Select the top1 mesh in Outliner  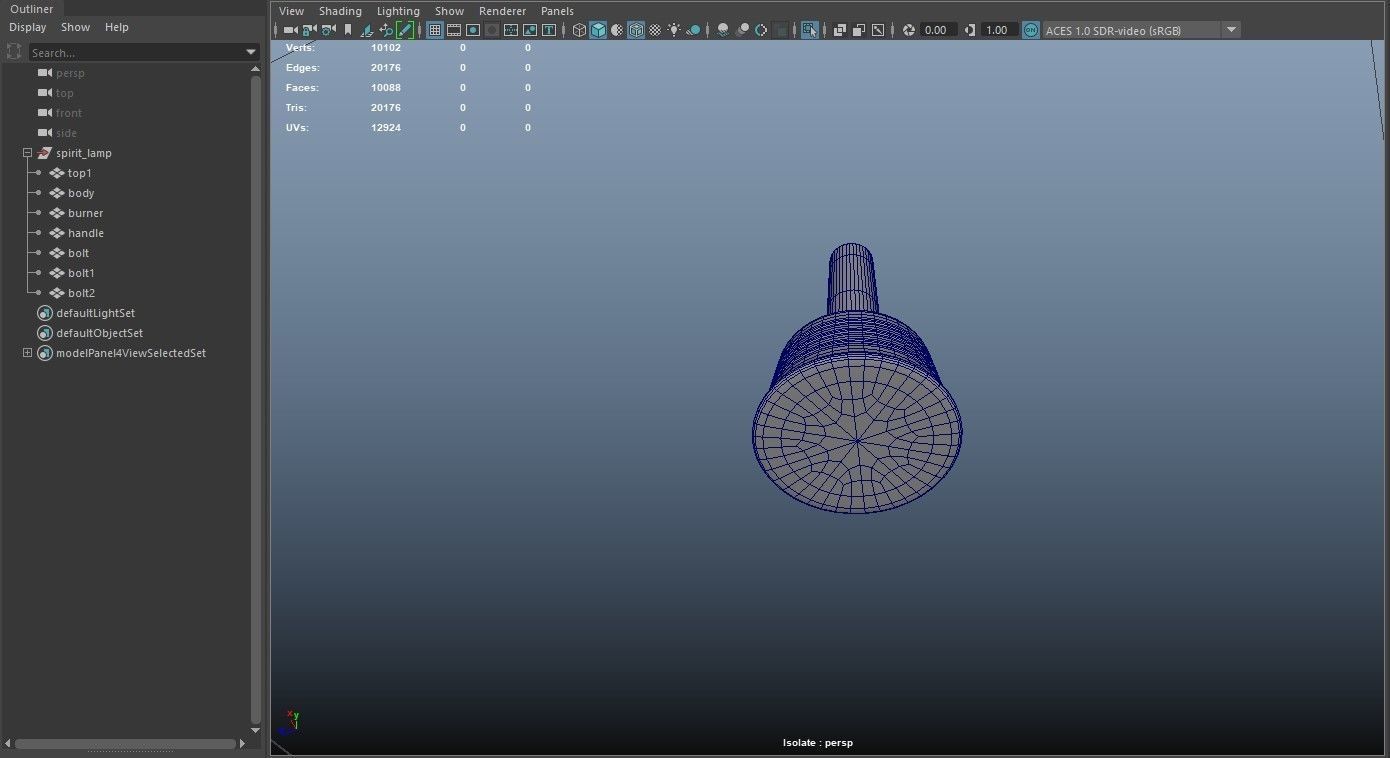[x=80, y=173]
